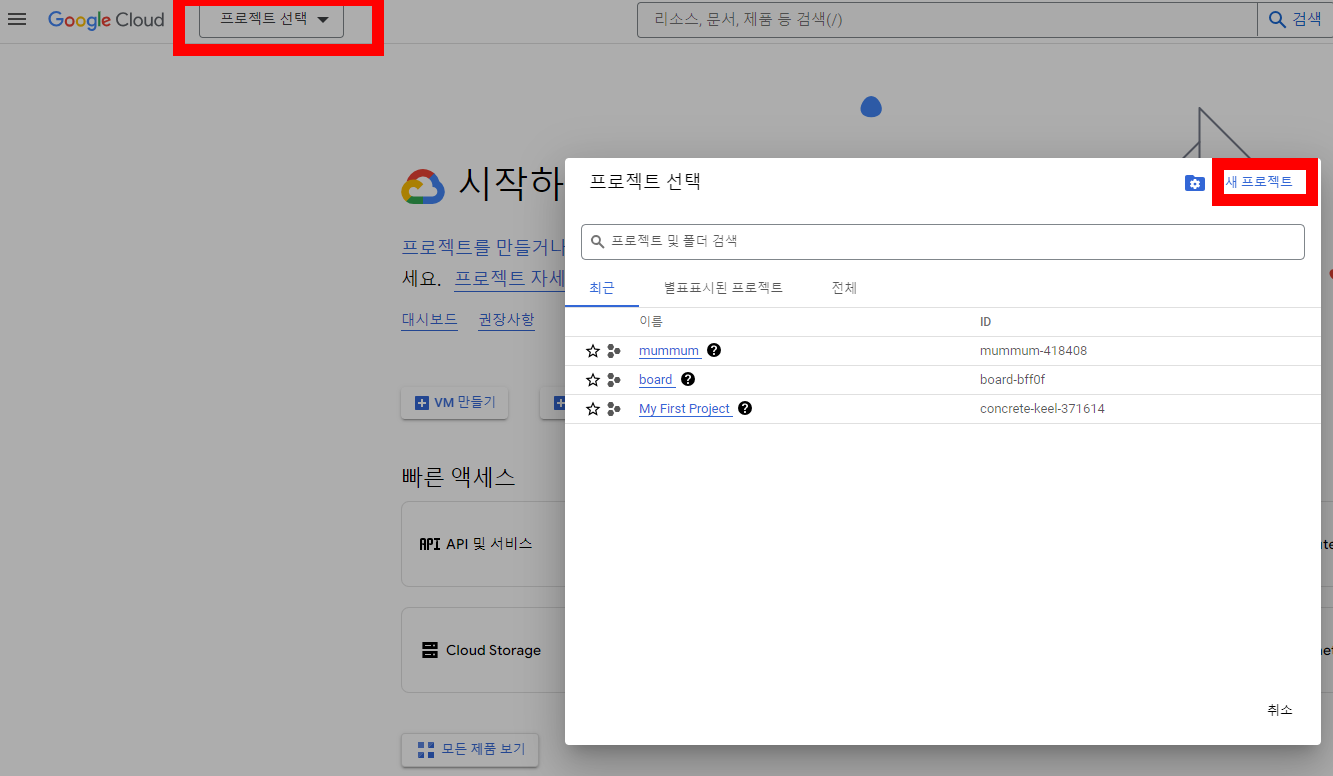Click the help icon next to mummum

[714, 350]
